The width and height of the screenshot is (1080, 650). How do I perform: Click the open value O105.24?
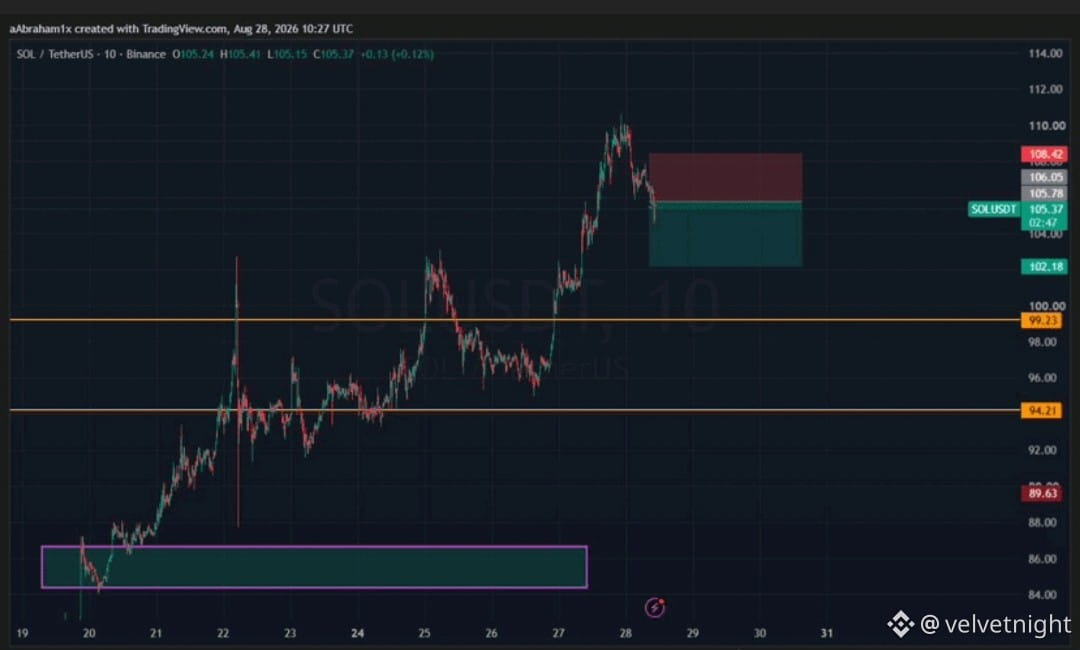click(193, 54)
